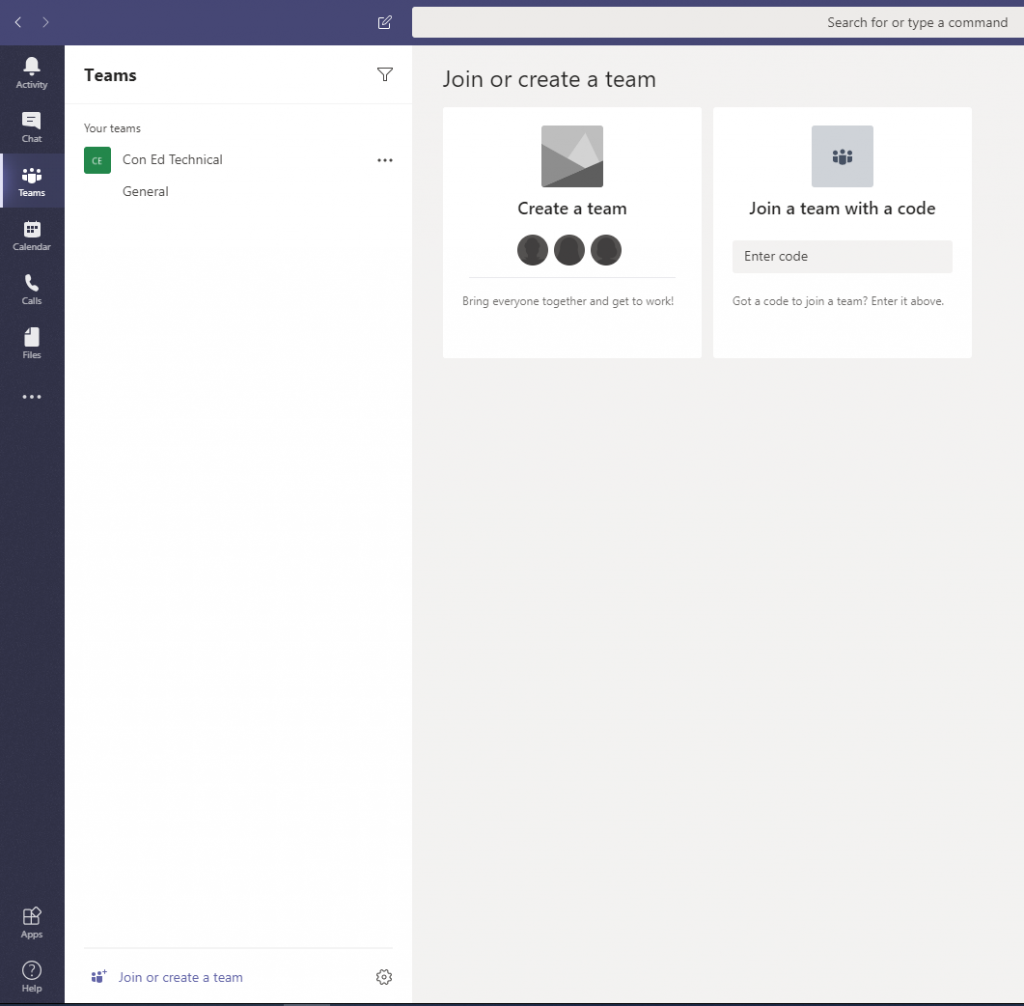
Task: Click the Create a team heading
Action: [572, 208]
